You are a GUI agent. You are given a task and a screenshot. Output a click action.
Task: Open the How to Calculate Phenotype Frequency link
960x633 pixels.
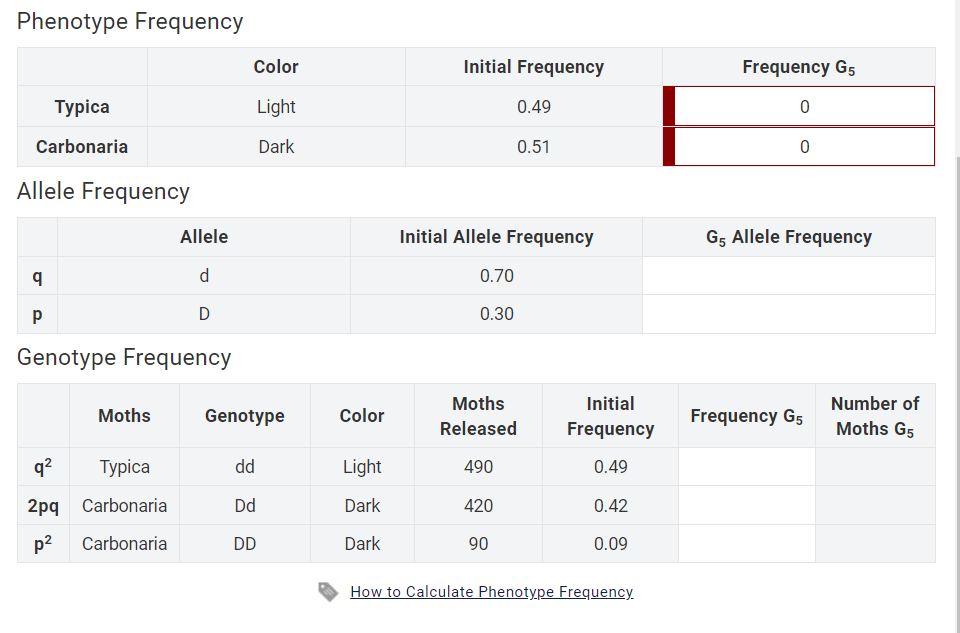pos(491,591)
